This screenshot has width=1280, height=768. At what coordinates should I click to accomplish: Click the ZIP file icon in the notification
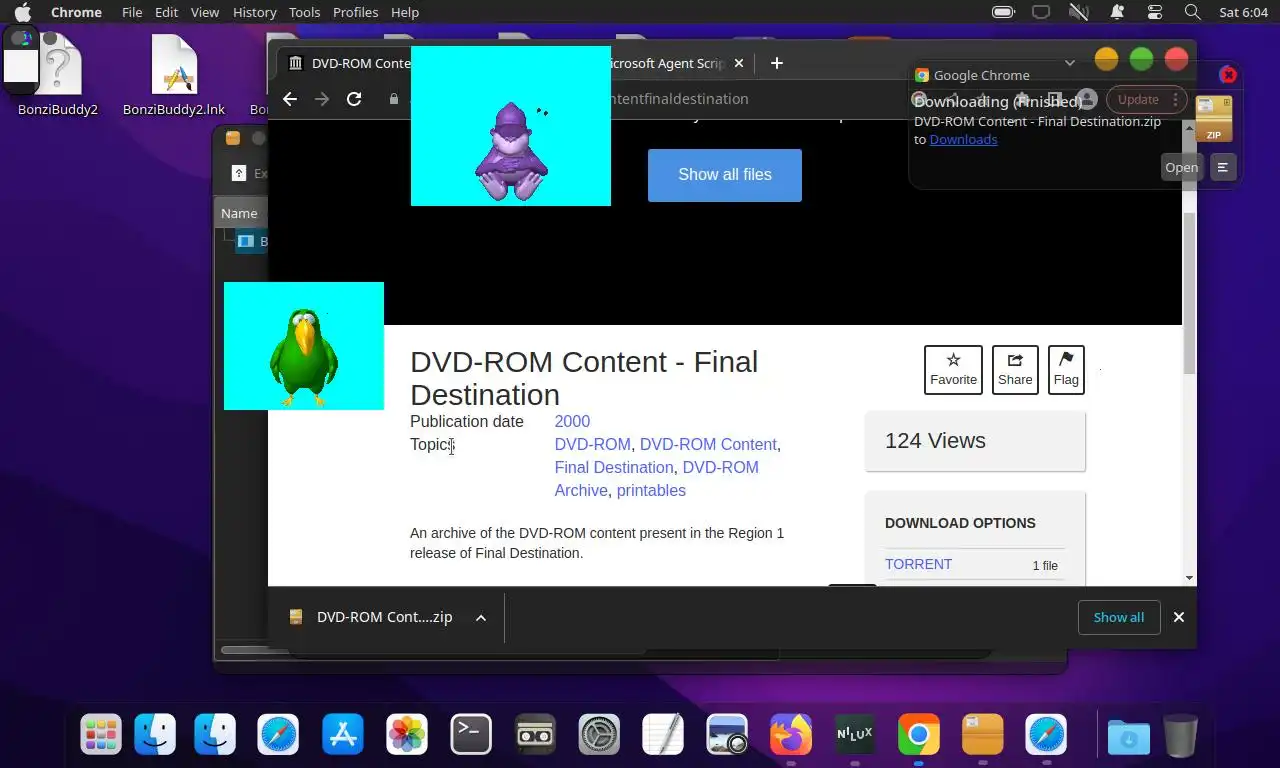pyautogui.click(x=1214, y=119)
